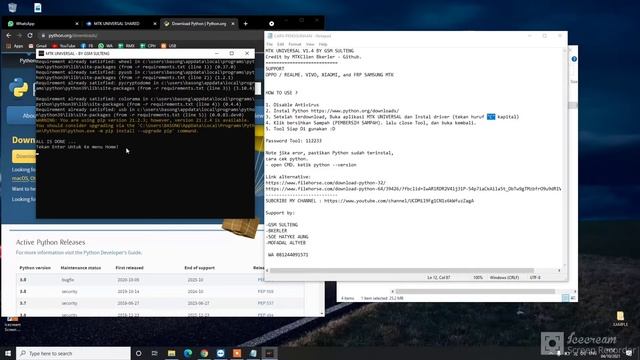Click the Chrome profile circle icon

271,24
